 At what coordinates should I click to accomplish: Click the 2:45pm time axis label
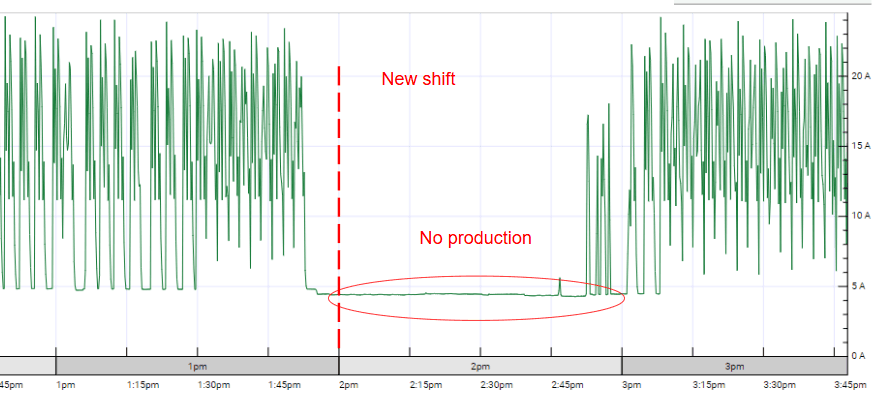[568, 385]
